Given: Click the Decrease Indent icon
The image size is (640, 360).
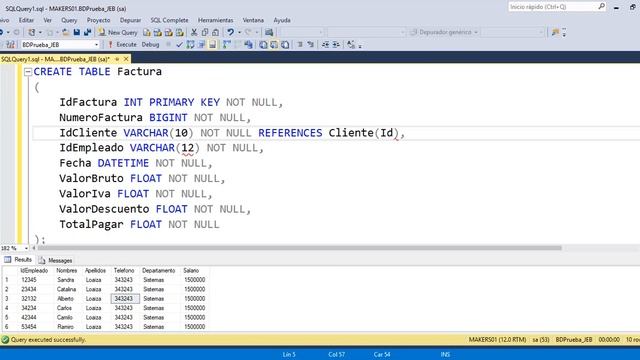Looking at the screenshot, I should [325, 44].
